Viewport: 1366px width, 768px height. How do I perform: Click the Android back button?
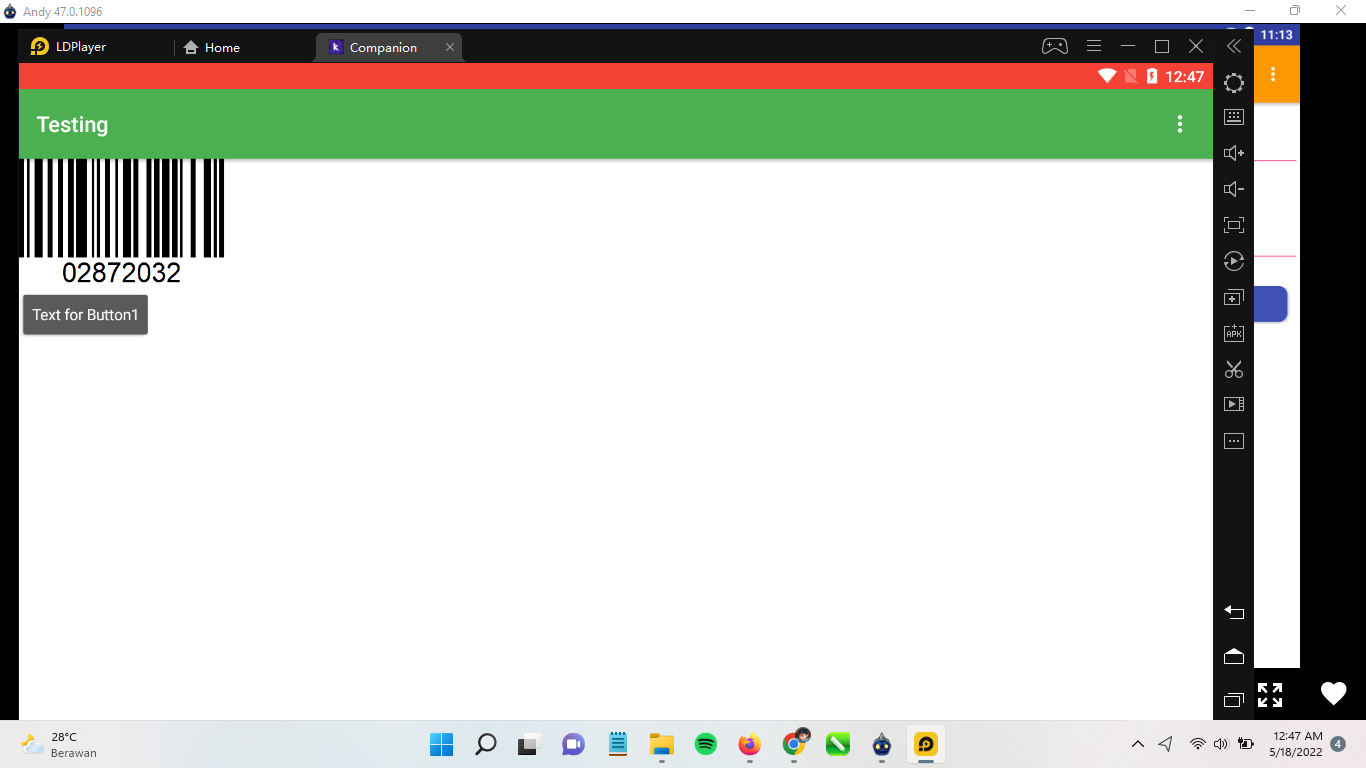click(1234, 612)
